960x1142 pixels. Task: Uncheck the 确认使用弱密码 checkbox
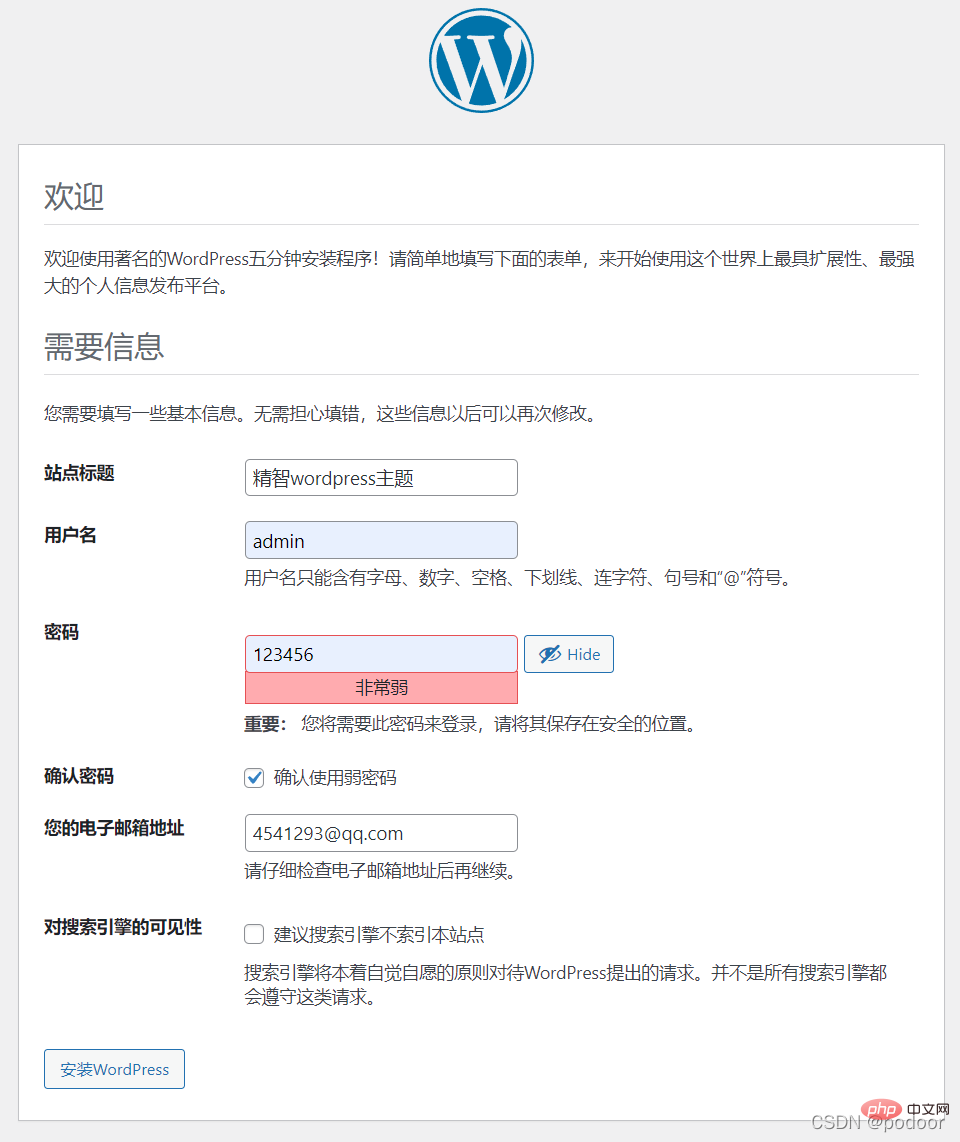[x=254, y=777]
